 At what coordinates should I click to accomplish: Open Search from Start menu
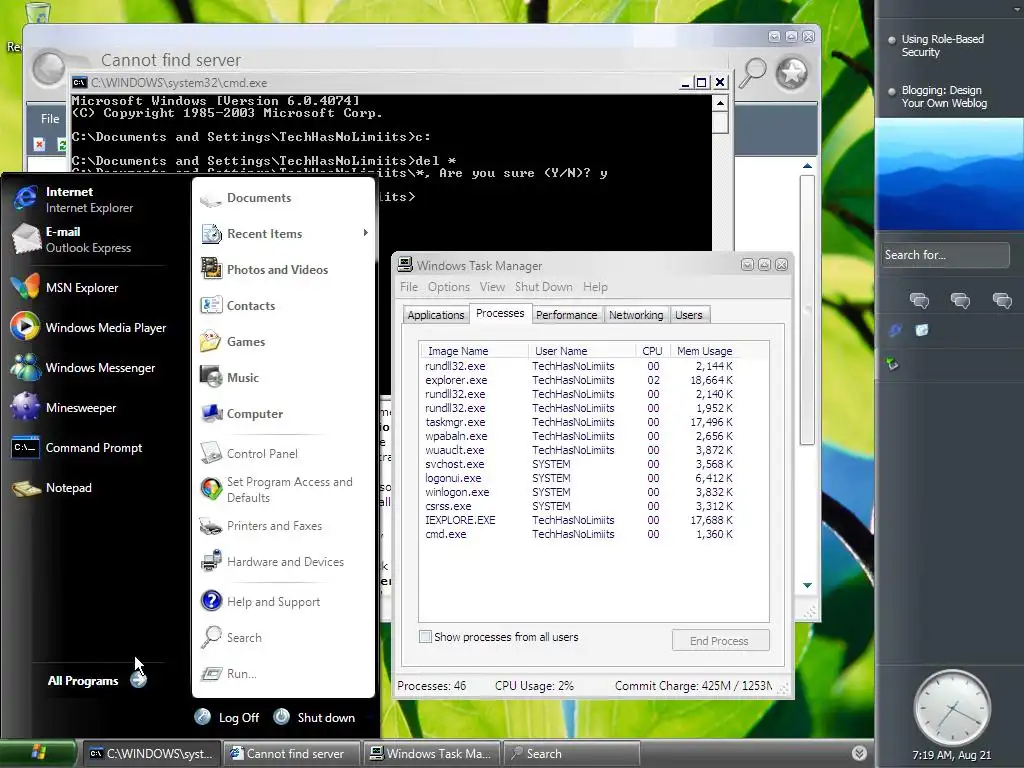pyautogui.click(x=231, y=637)
